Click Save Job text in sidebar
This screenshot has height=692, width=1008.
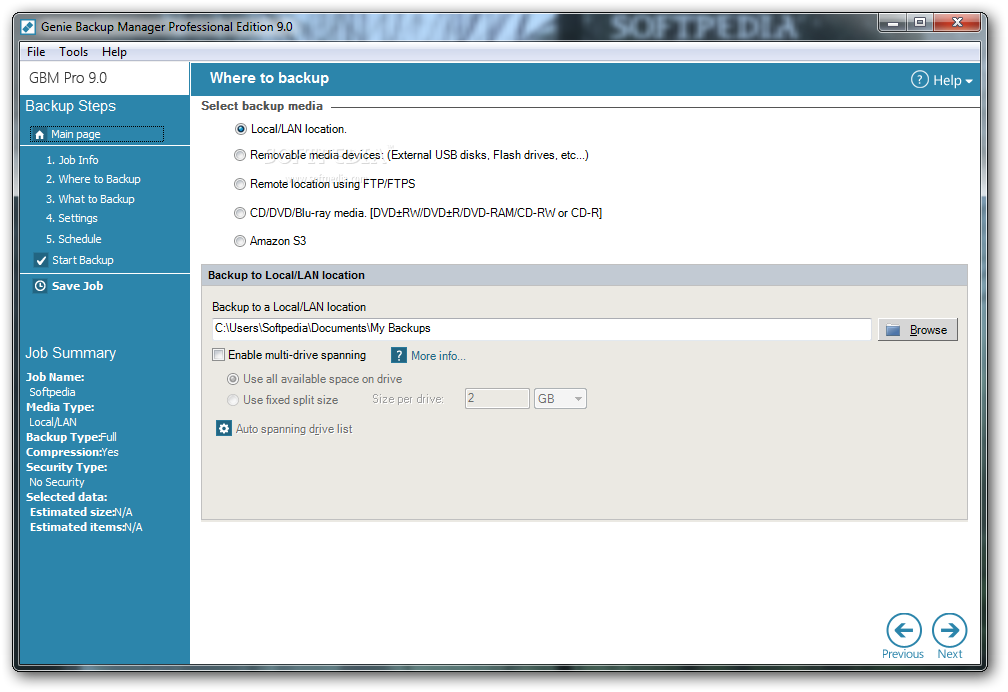[77, 286]
